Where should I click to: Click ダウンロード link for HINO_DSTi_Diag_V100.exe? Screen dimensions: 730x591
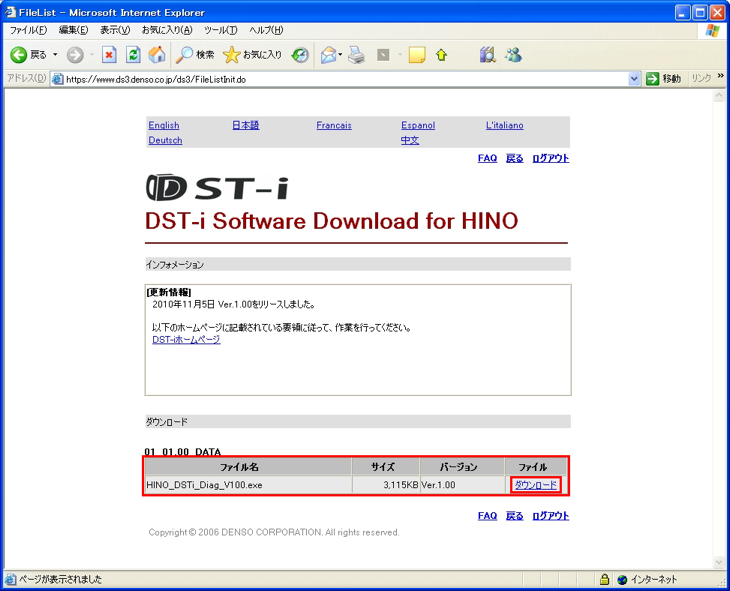tap(535, 485)
